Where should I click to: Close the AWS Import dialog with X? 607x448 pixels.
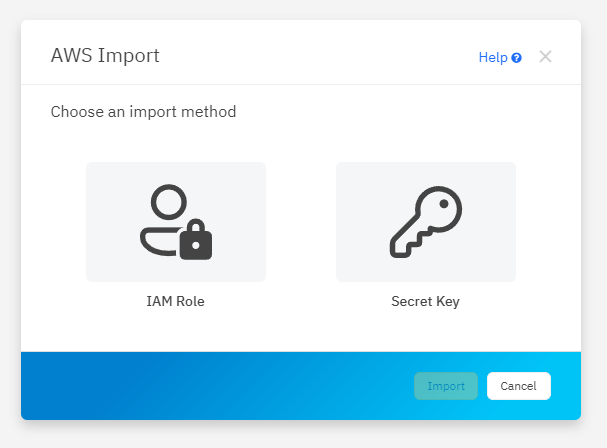(545, 57)
